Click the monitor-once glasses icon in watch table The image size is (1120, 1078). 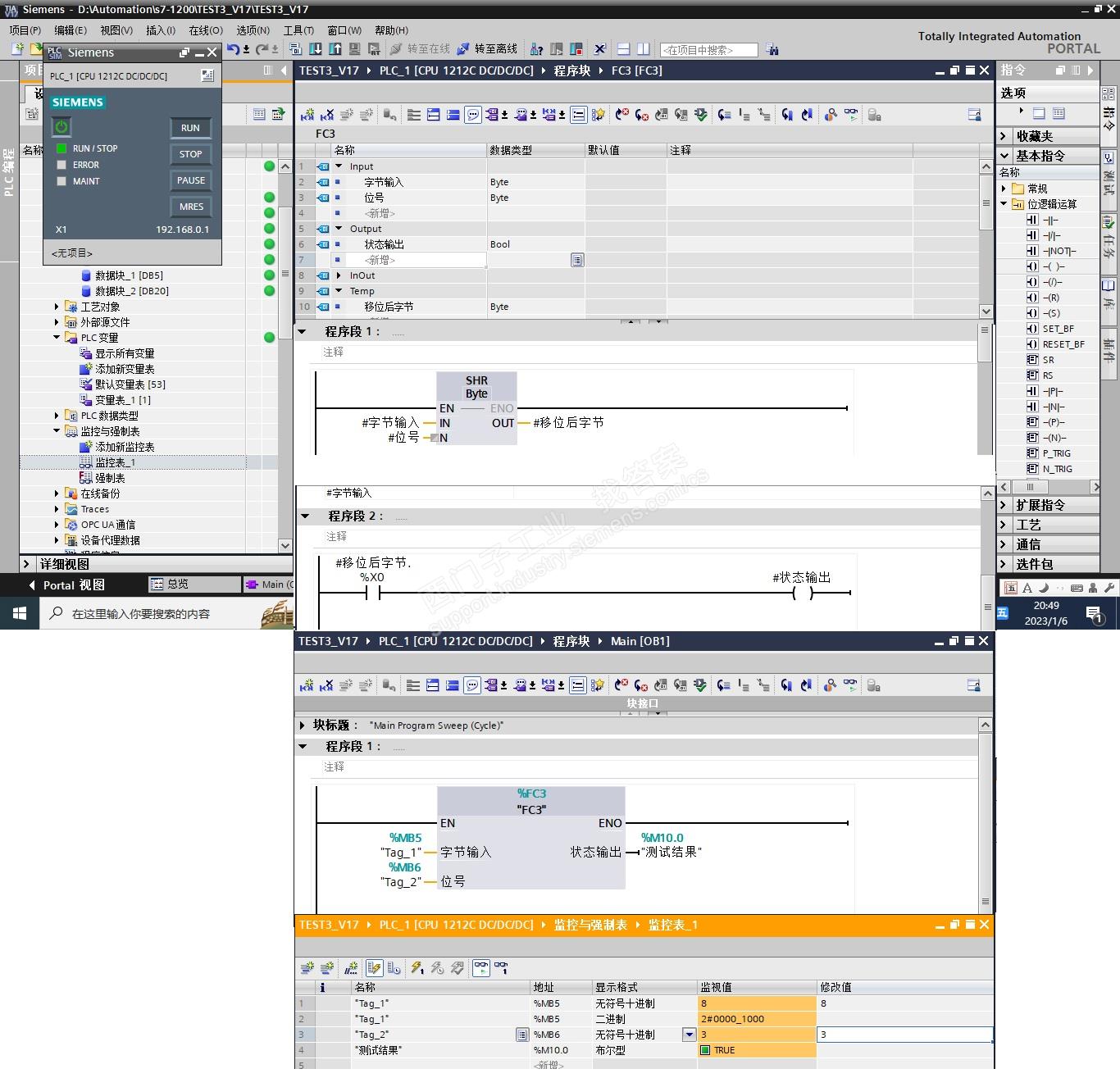pyautogui.click(x=501, y=968)
